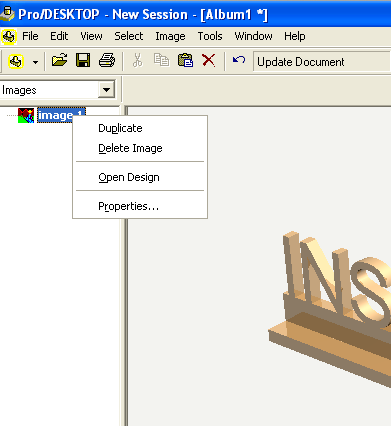Image resolution: width=391 pixels, height=426 pixels.
Task: Click the Copy icon
Action: [161, 60]
